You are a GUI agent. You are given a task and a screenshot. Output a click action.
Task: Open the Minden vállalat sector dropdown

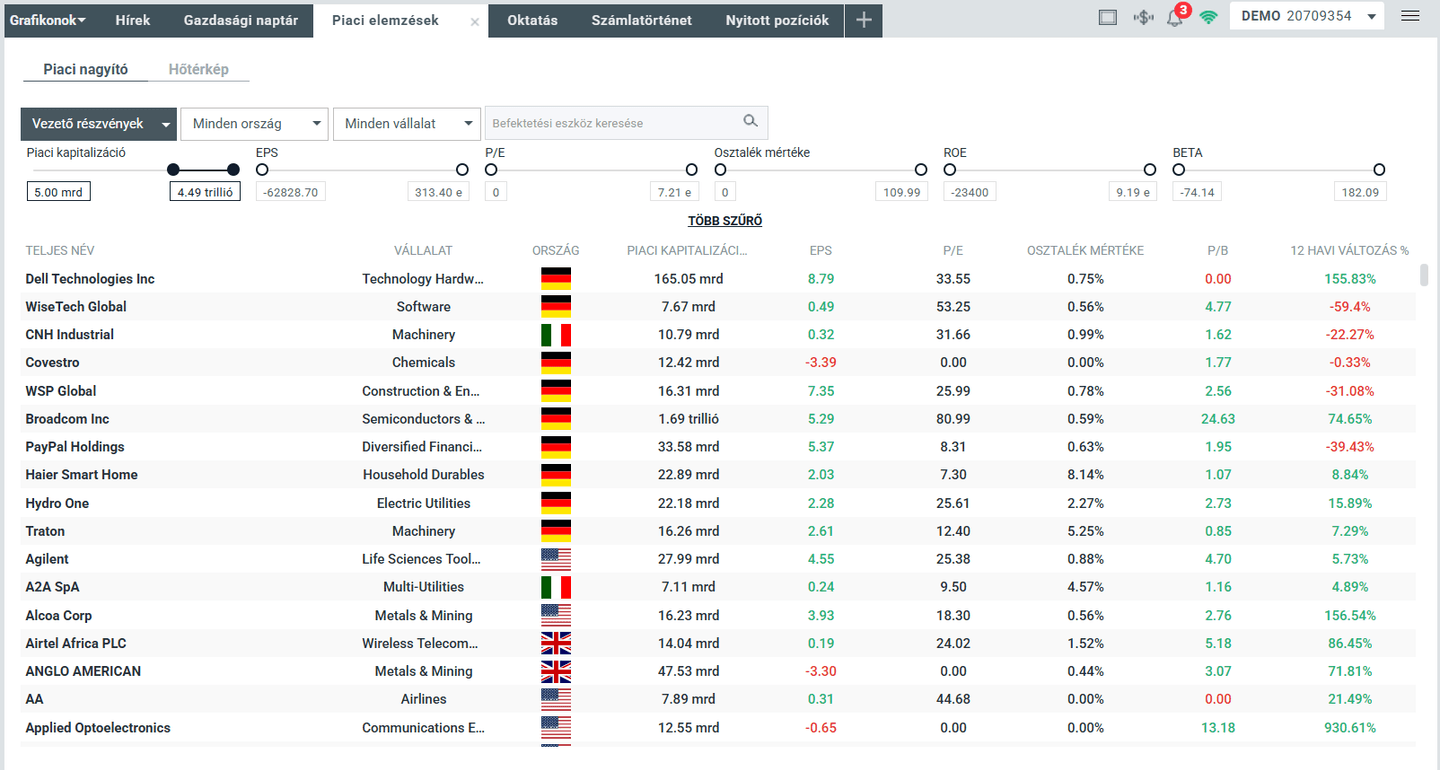(407, 124)
